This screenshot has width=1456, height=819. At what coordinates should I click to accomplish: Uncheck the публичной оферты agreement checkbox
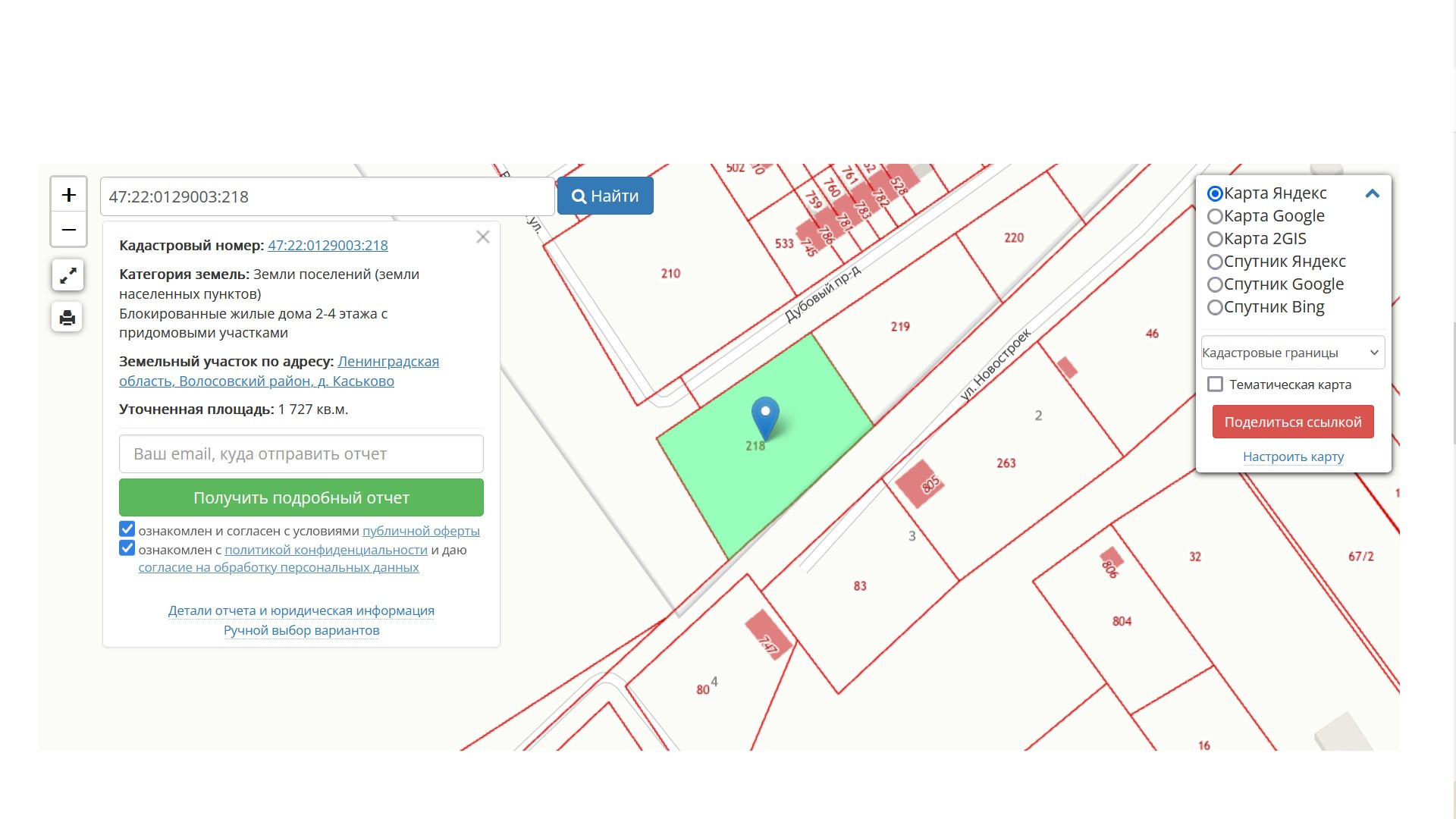click(127, 529)
